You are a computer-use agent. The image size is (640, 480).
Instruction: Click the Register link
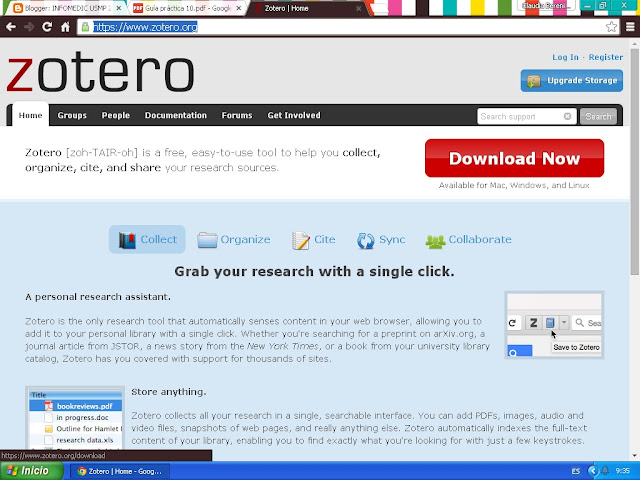[606, 57]
